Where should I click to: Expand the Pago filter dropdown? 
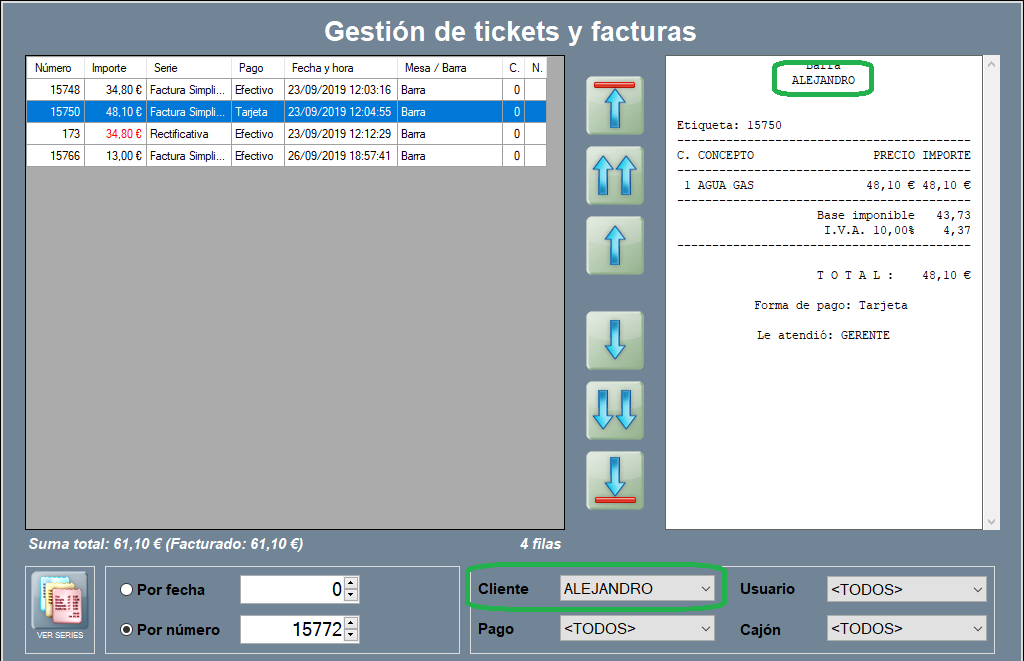pos(637,629)
